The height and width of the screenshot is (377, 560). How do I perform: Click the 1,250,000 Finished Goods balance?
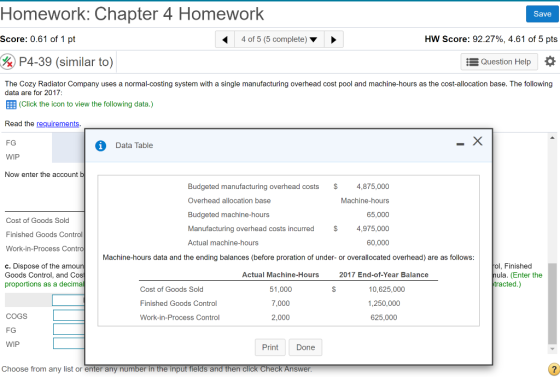coord(384,303)
